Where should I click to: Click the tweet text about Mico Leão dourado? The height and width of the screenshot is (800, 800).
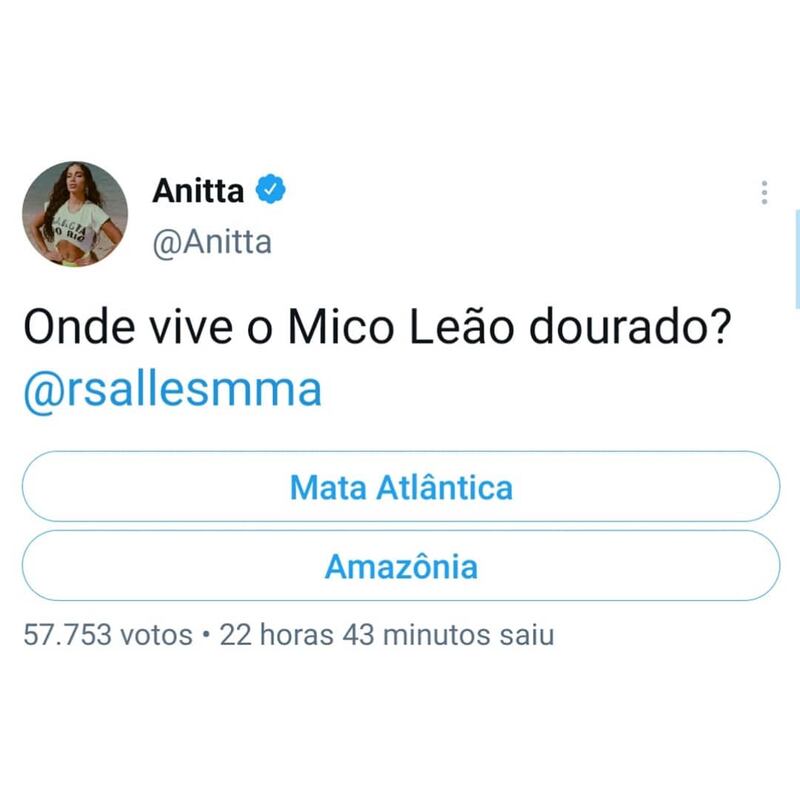(x=378, y=327)
